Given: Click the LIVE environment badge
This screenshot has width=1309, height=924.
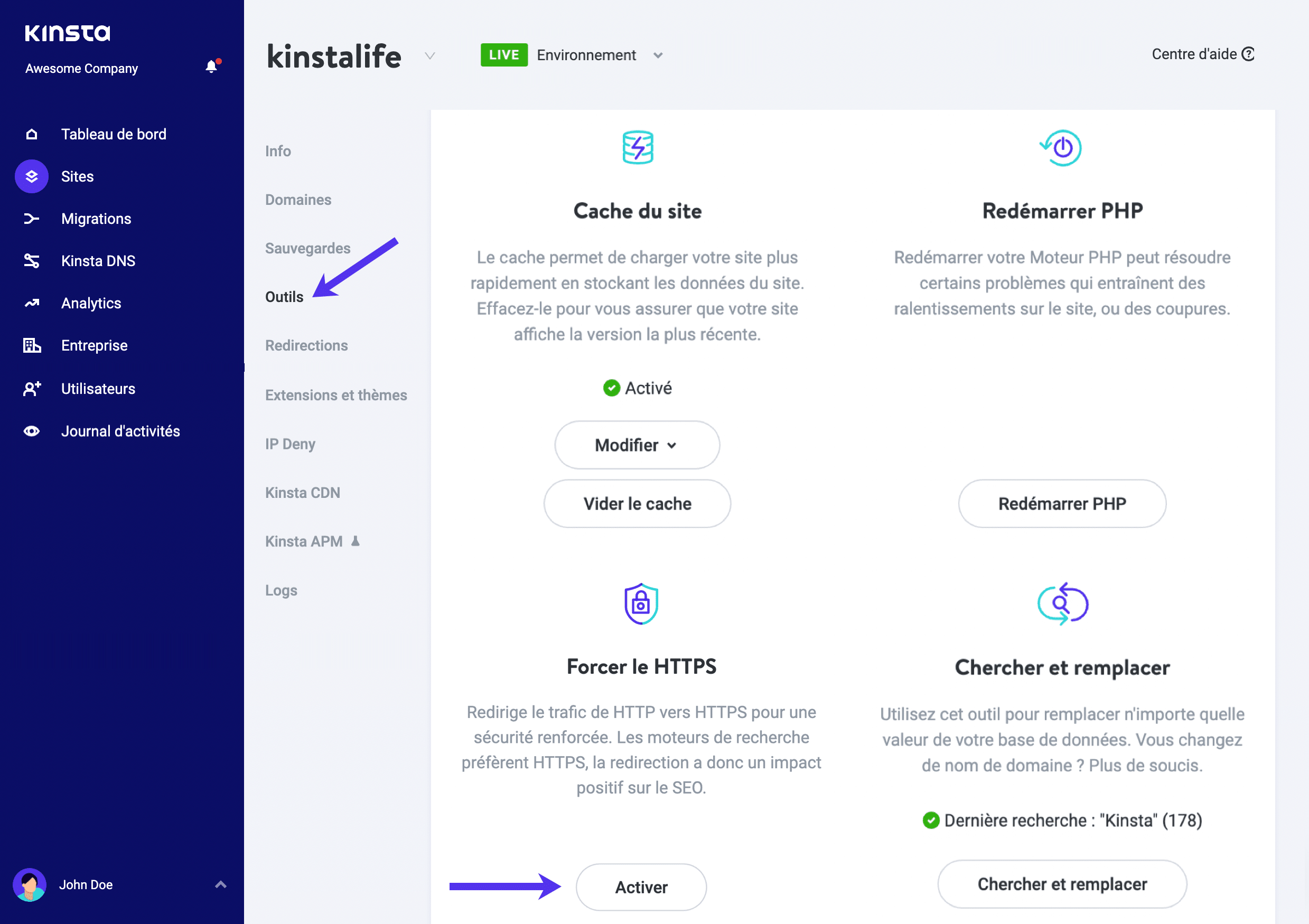Looking at the screenshot, I should pyautogui.click(x=504, y=55).
